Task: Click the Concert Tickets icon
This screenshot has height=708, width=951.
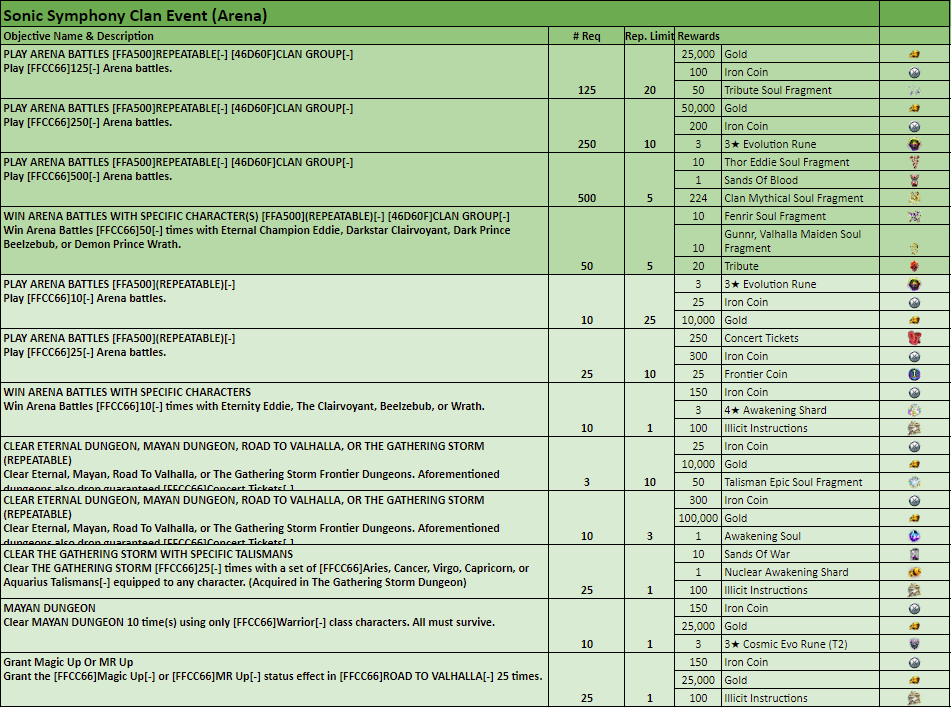Action: pyautogui.click(x=914, y=338)
